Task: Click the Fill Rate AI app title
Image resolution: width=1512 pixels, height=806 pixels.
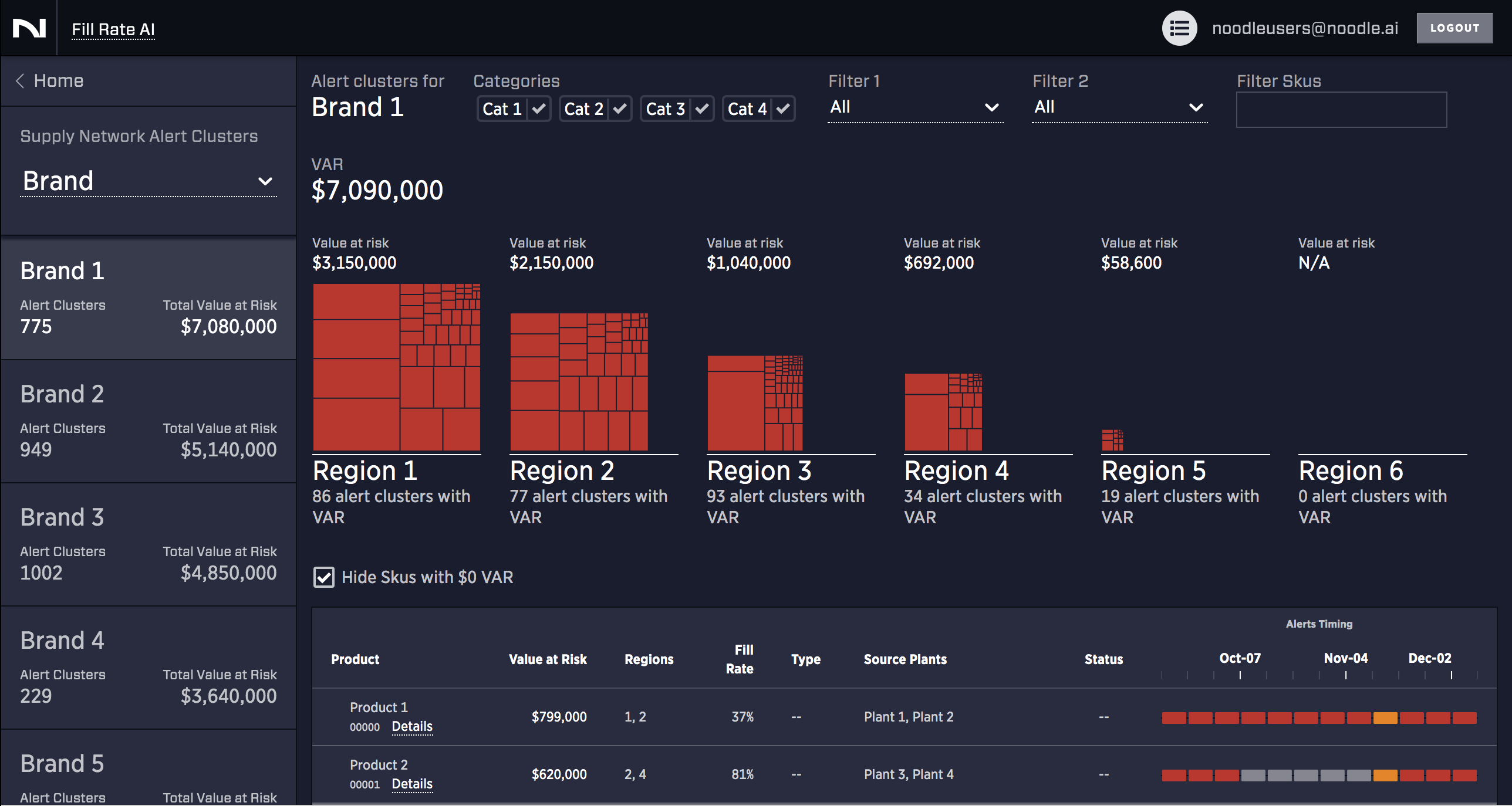Action: coord(113,29)
